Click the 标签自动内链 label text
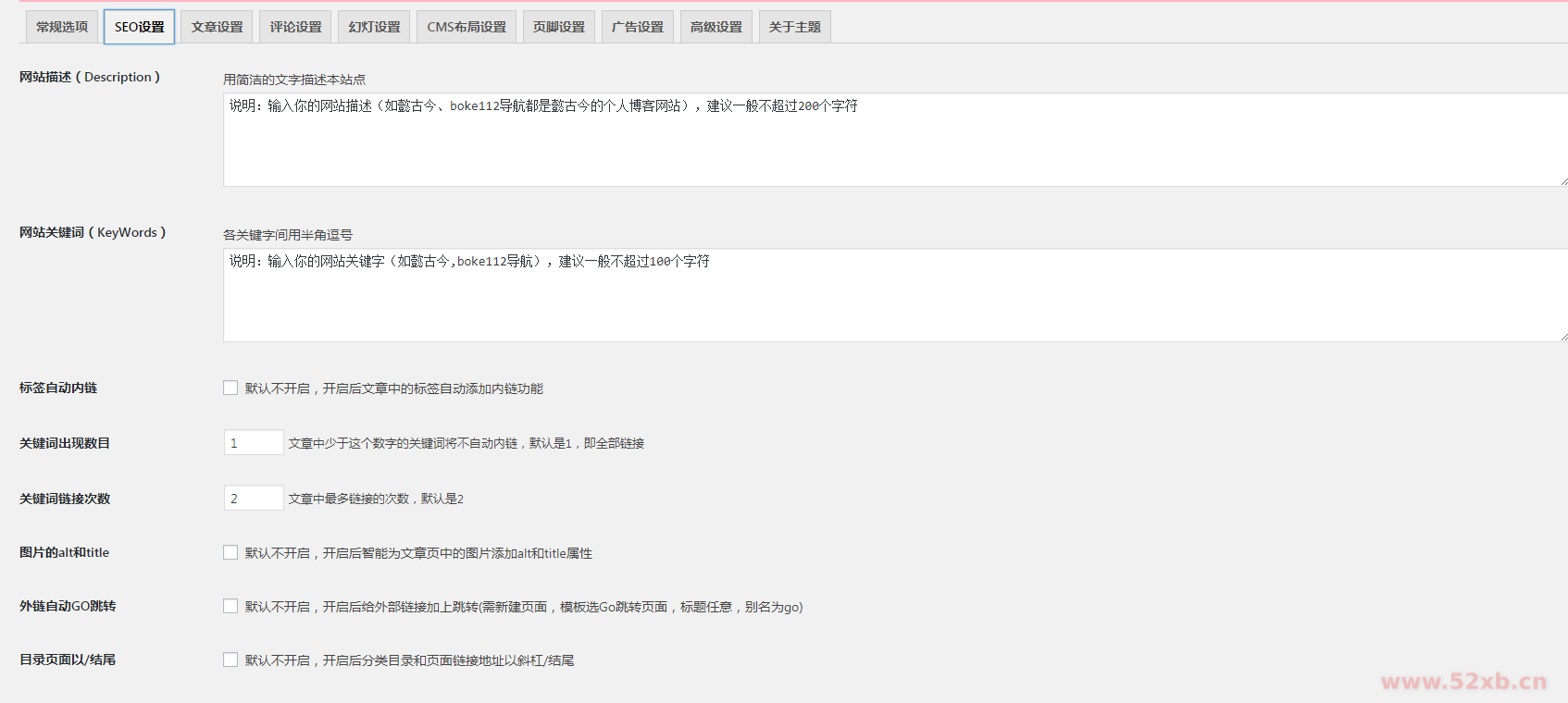This screenshot has height=703, width=1568. tap(58, 388)
